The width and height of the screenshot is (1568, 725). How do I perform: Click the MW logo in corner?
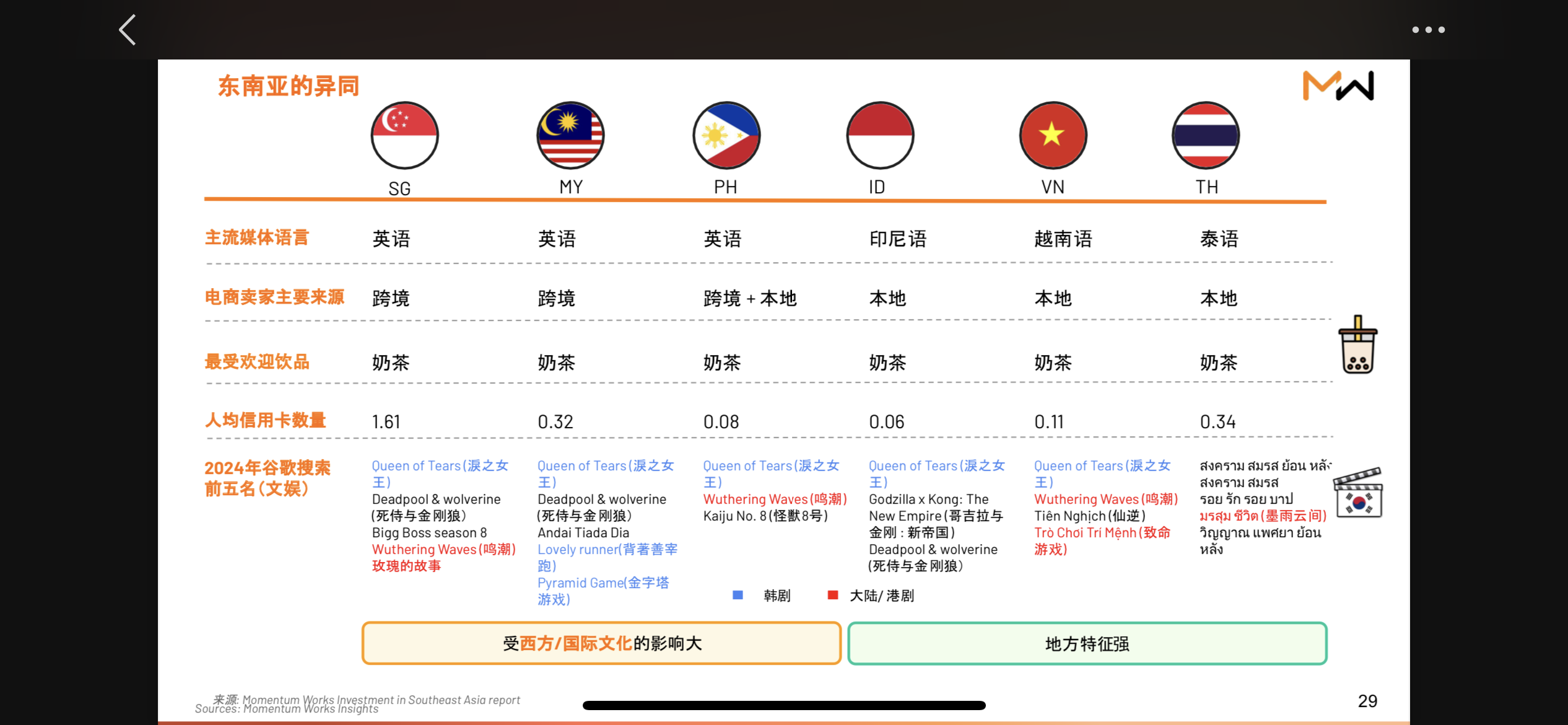click(x=1338, y=86)
